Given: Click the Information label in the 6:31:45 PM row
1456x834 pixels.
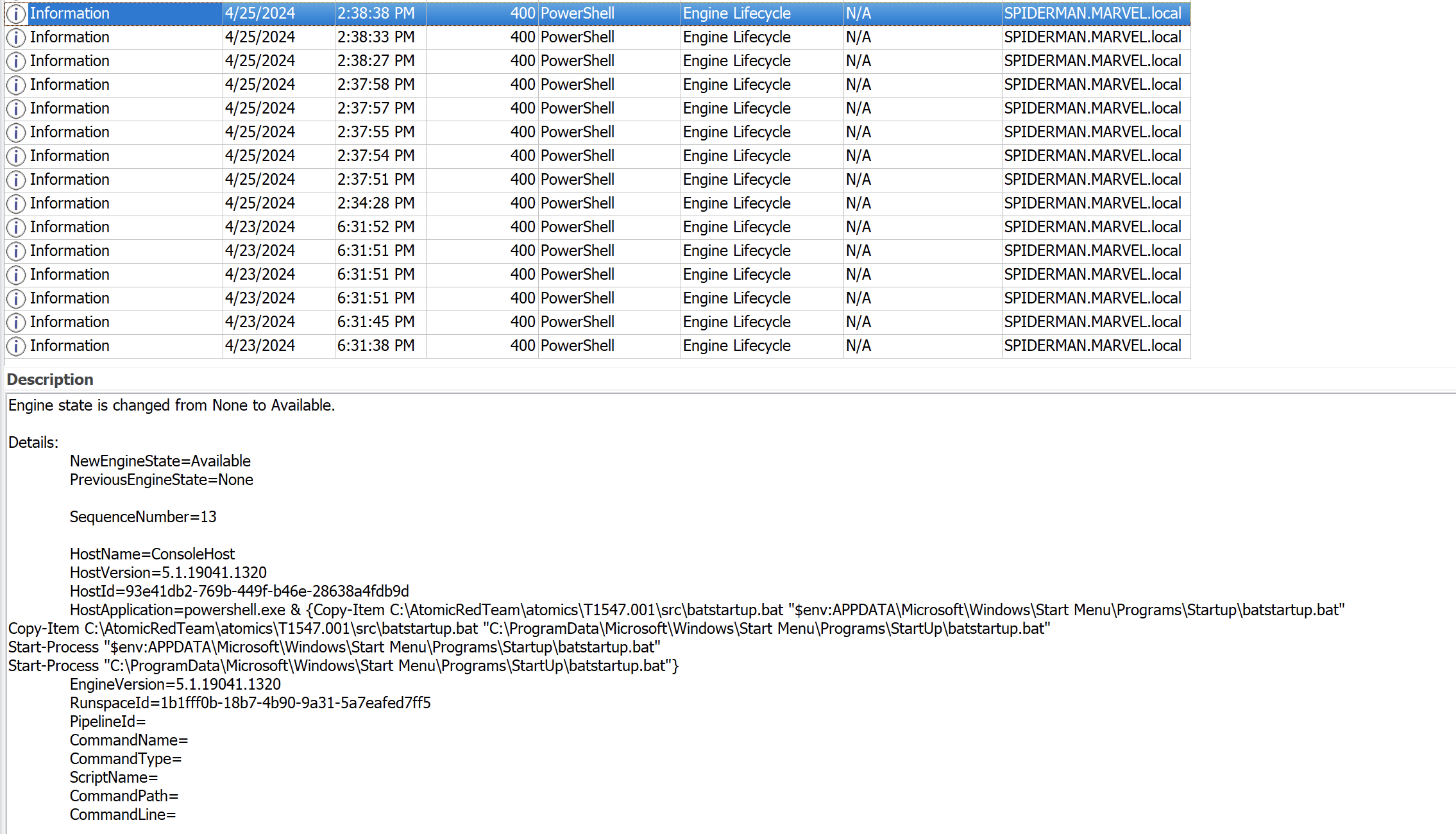Looking at the screenshot, I should tap(69, 322).
